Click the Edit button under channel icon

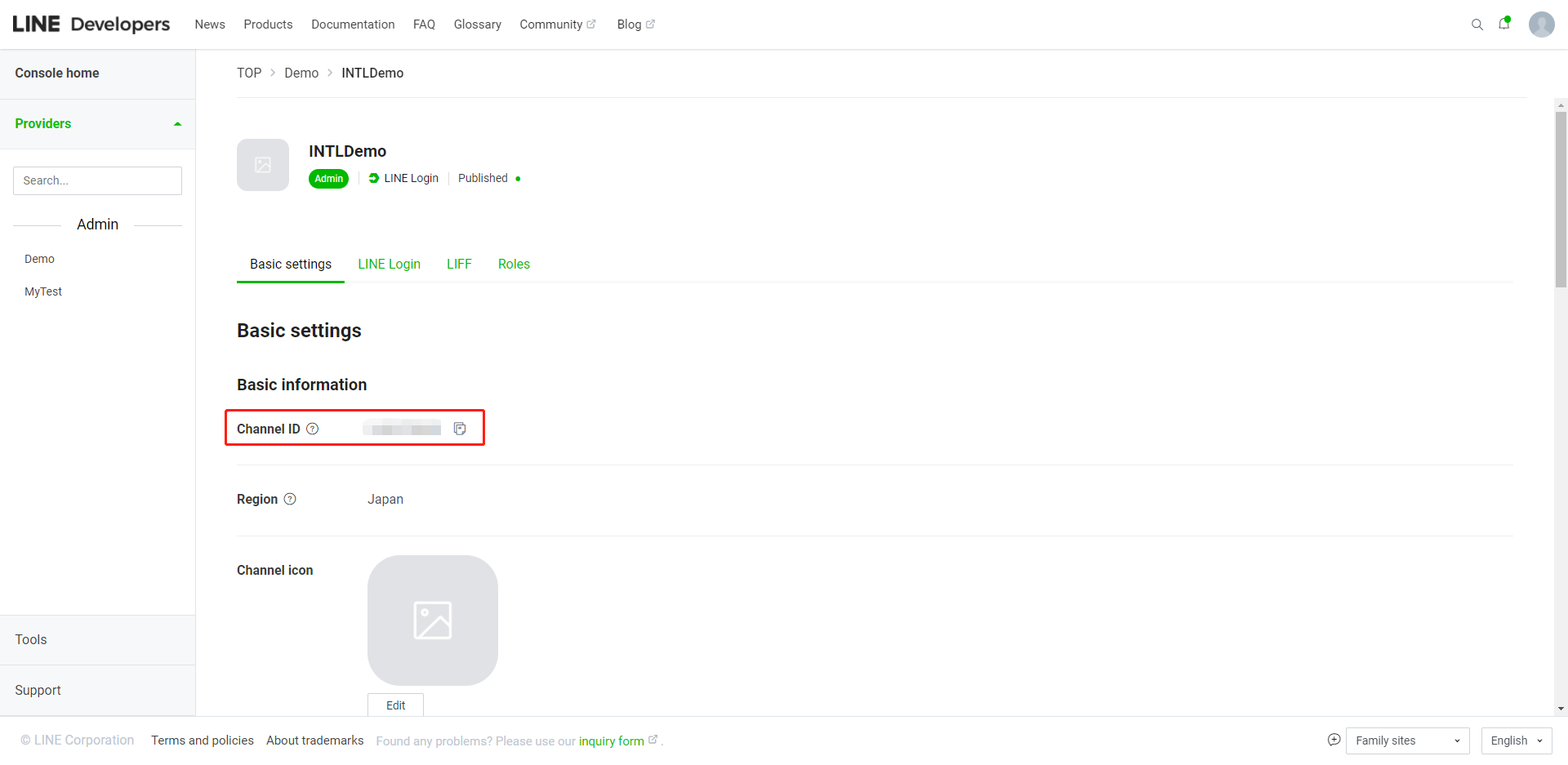(x=395, y=705)
